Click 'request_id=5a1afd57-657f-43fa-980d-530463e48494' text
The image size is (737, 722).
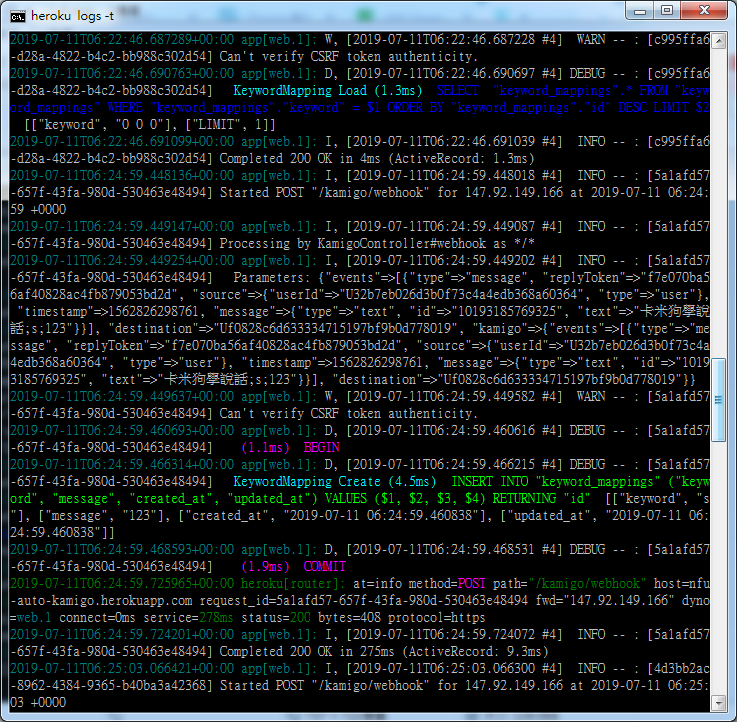(363, 601)
